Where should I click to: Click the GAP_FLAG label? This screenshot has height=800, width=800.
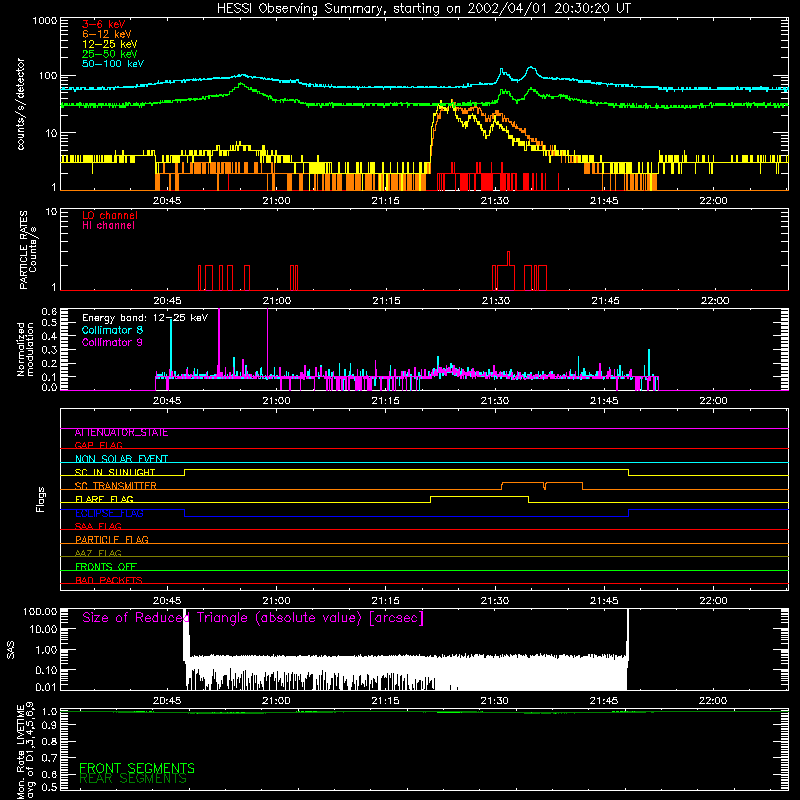[x=98, y=445]
